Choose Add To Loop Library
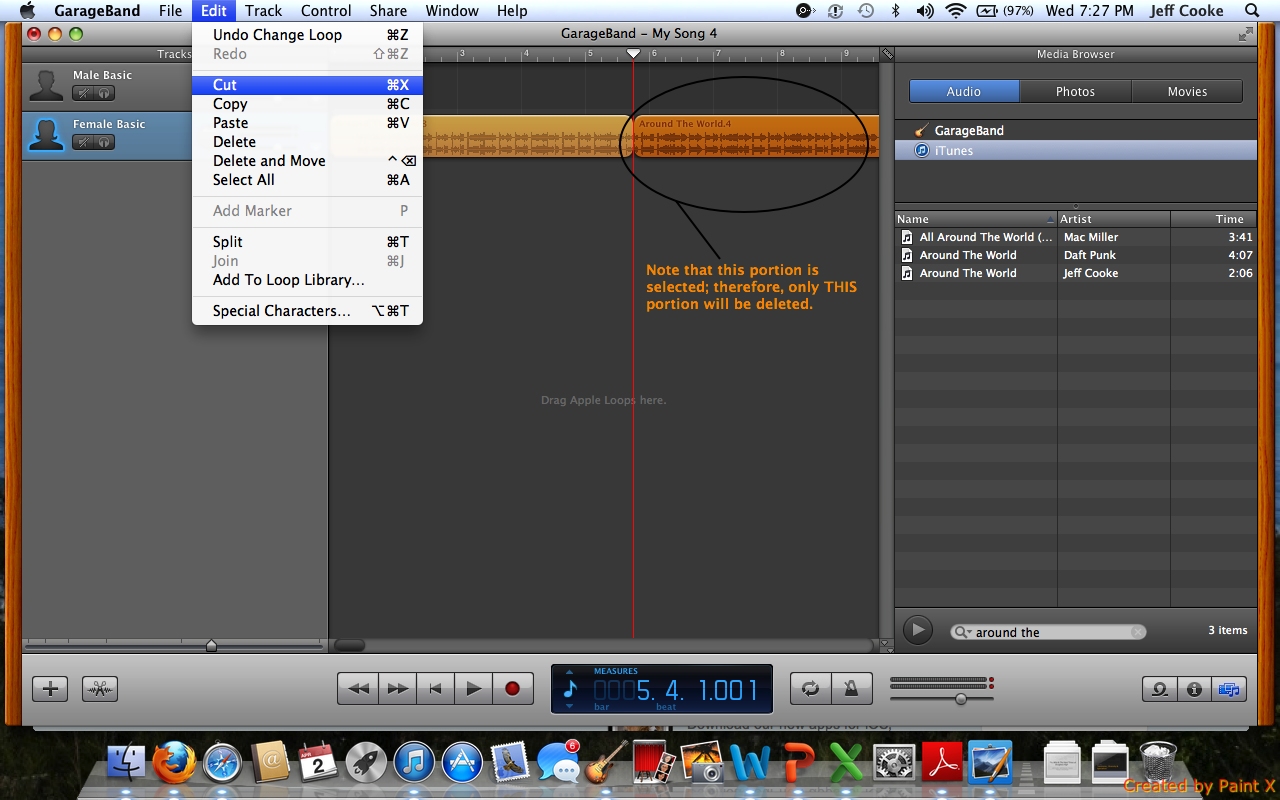This screenshot has width=1280, height=800. (x=307, y=280)
